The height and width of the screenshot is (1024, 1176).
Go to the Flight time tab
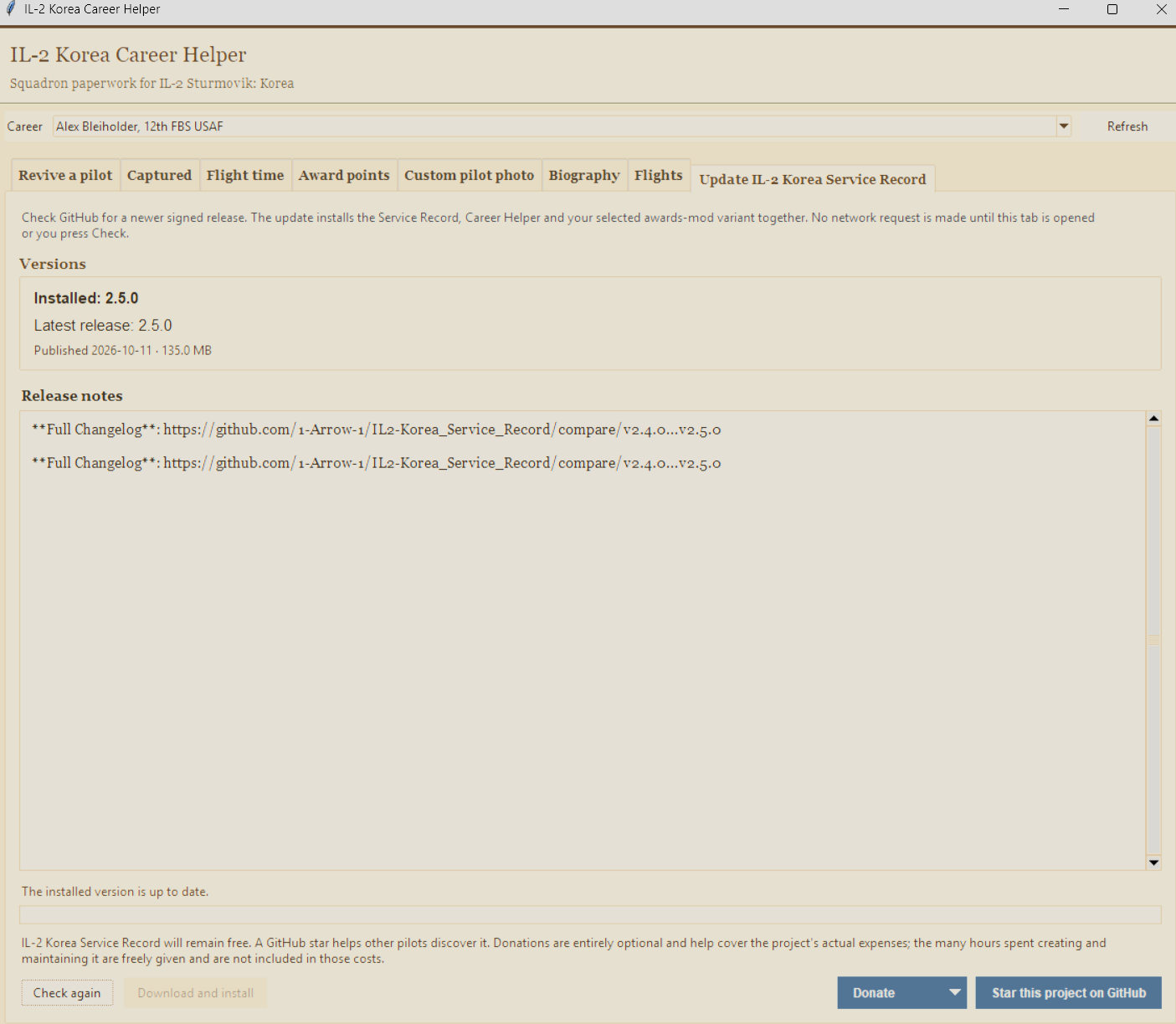point(245,175)
